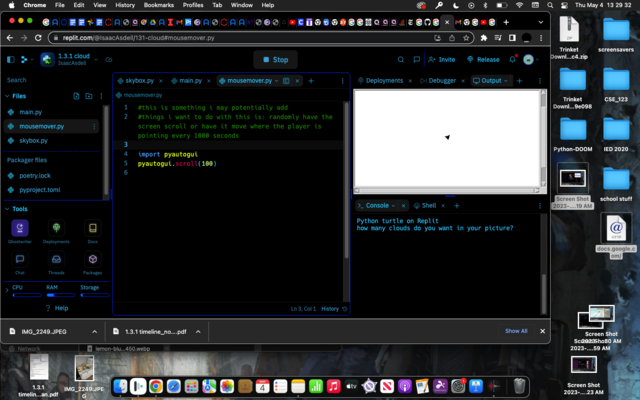Screen dimensions: 640x400
Task: Select mousemover.py in the file tree
Action: 51,127
